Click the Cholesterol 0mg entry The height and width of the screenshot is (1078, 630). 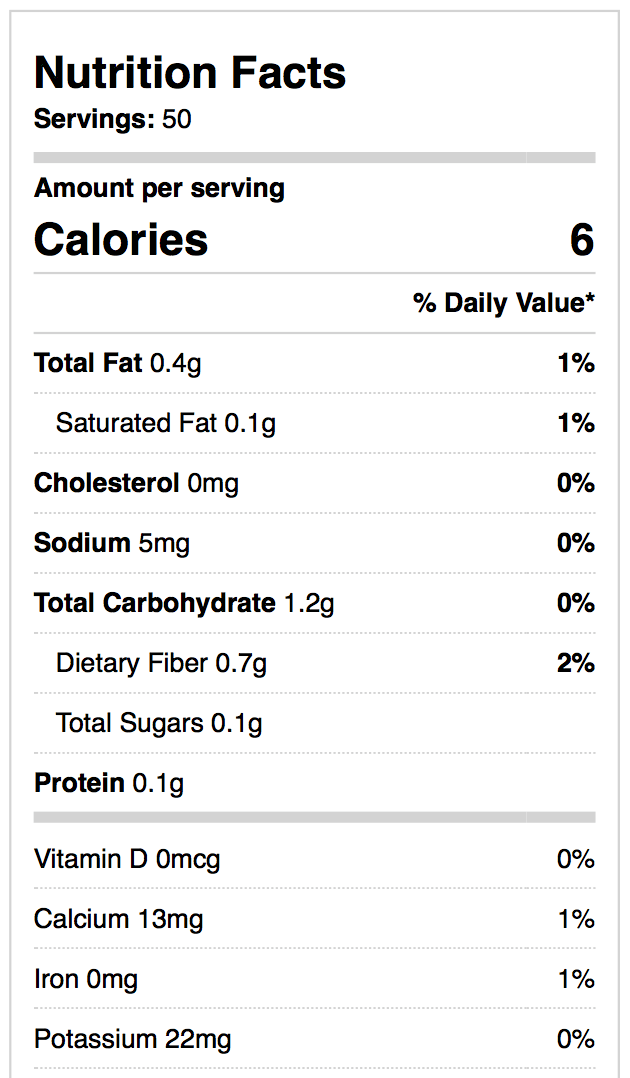click(136, 483)
